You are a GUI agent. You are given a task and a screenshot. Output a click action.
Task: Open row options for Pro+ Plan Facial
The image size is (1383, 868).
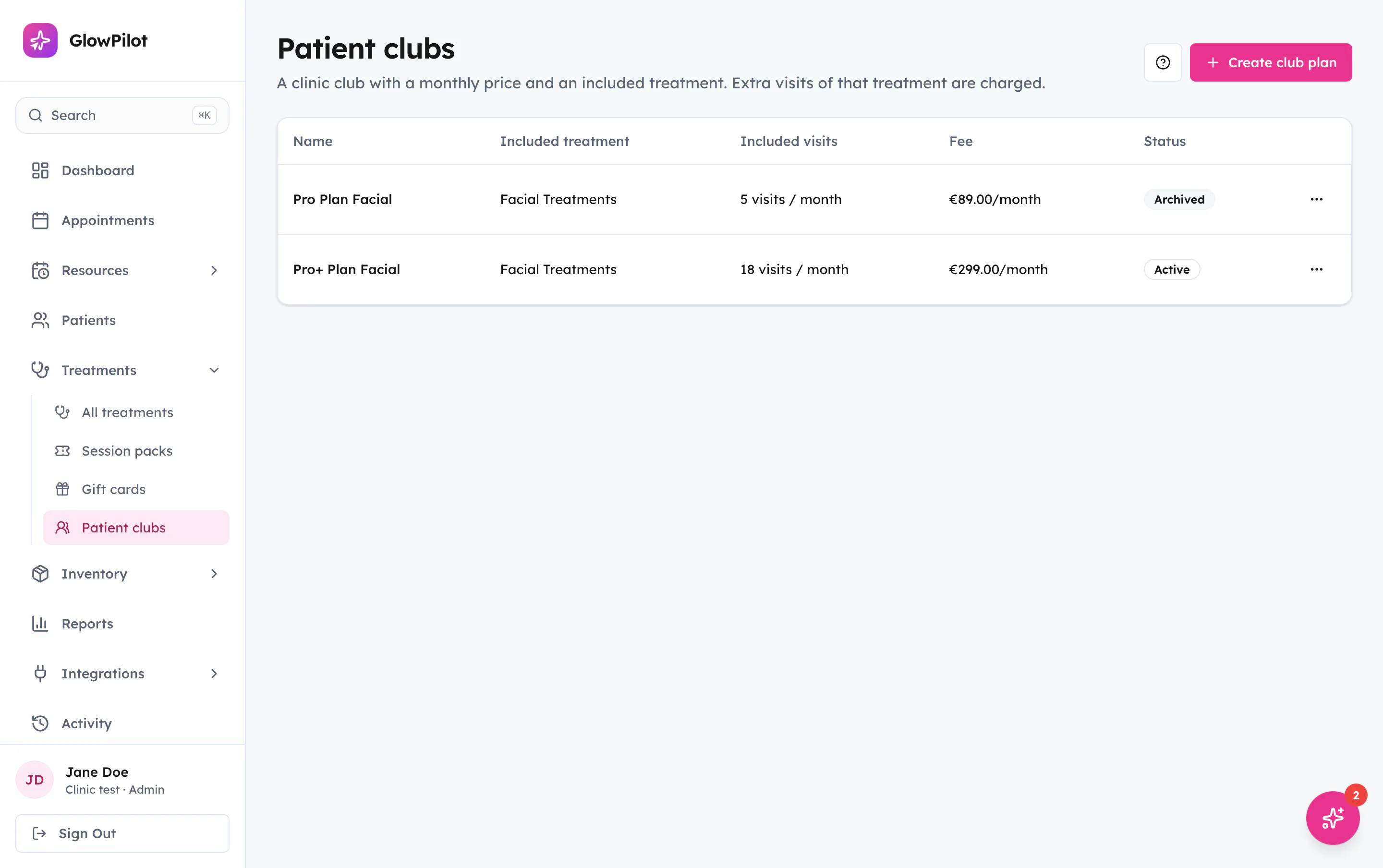click(x=1316, y=269)
